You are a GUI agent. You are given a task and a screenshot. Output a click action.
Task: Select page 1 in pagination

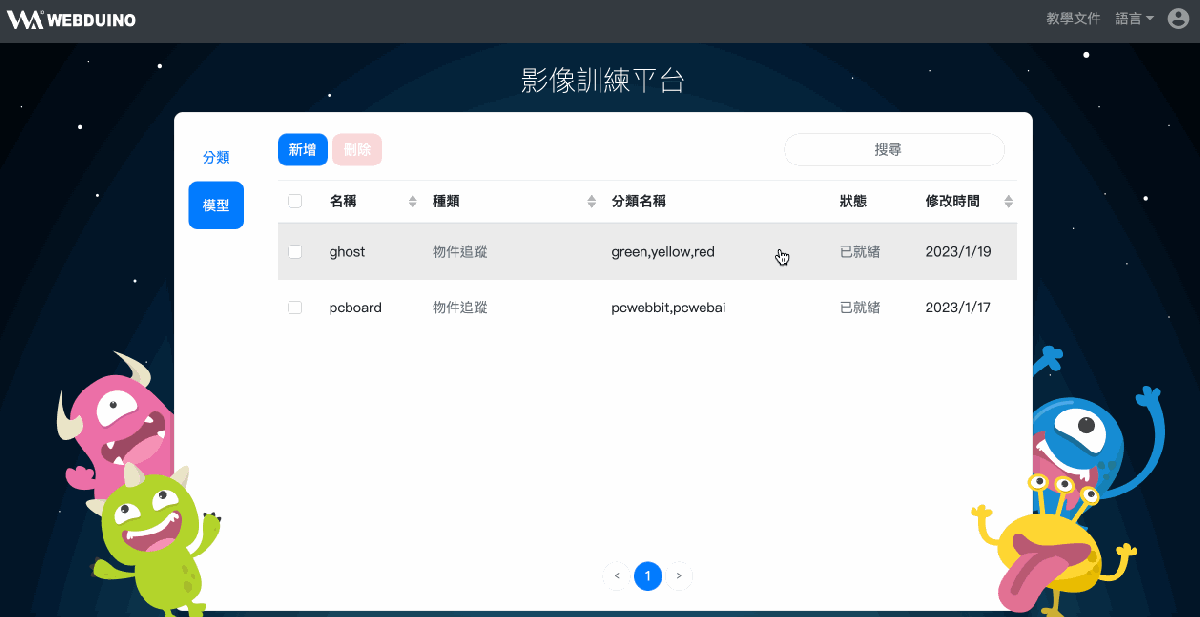pyautogui.click(x=648, y=576)
